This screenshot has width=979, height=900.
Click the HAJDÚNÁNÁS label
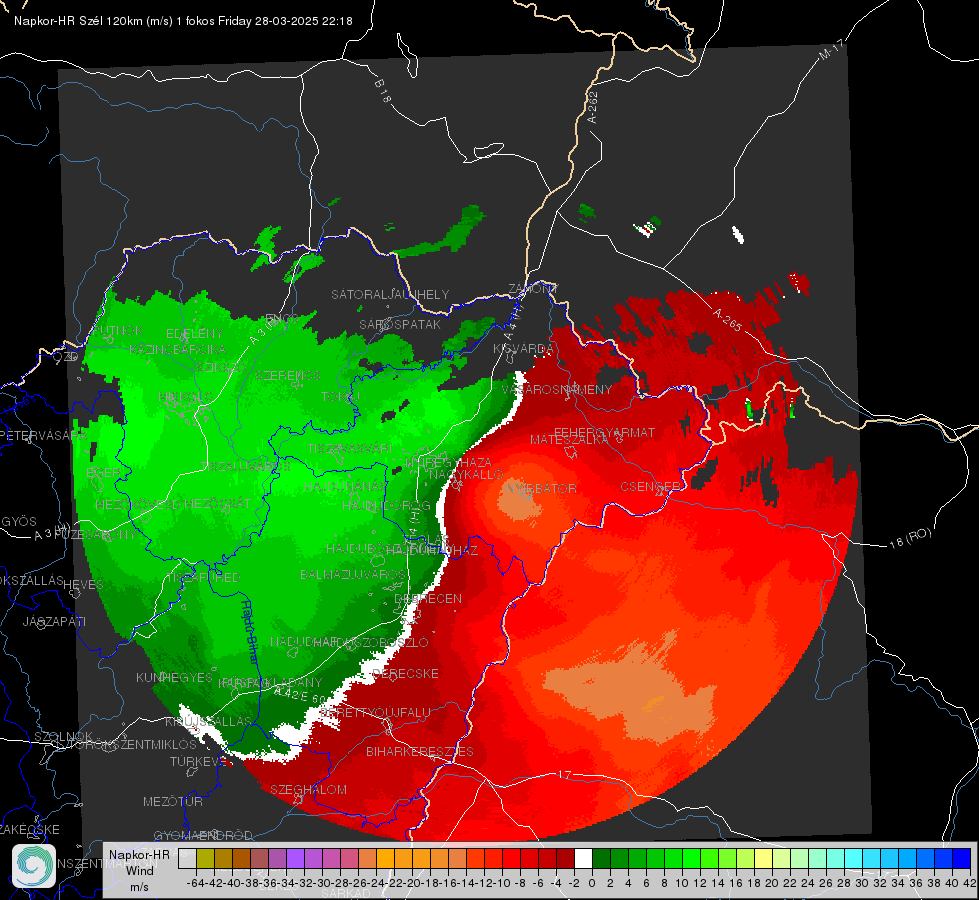345,486
